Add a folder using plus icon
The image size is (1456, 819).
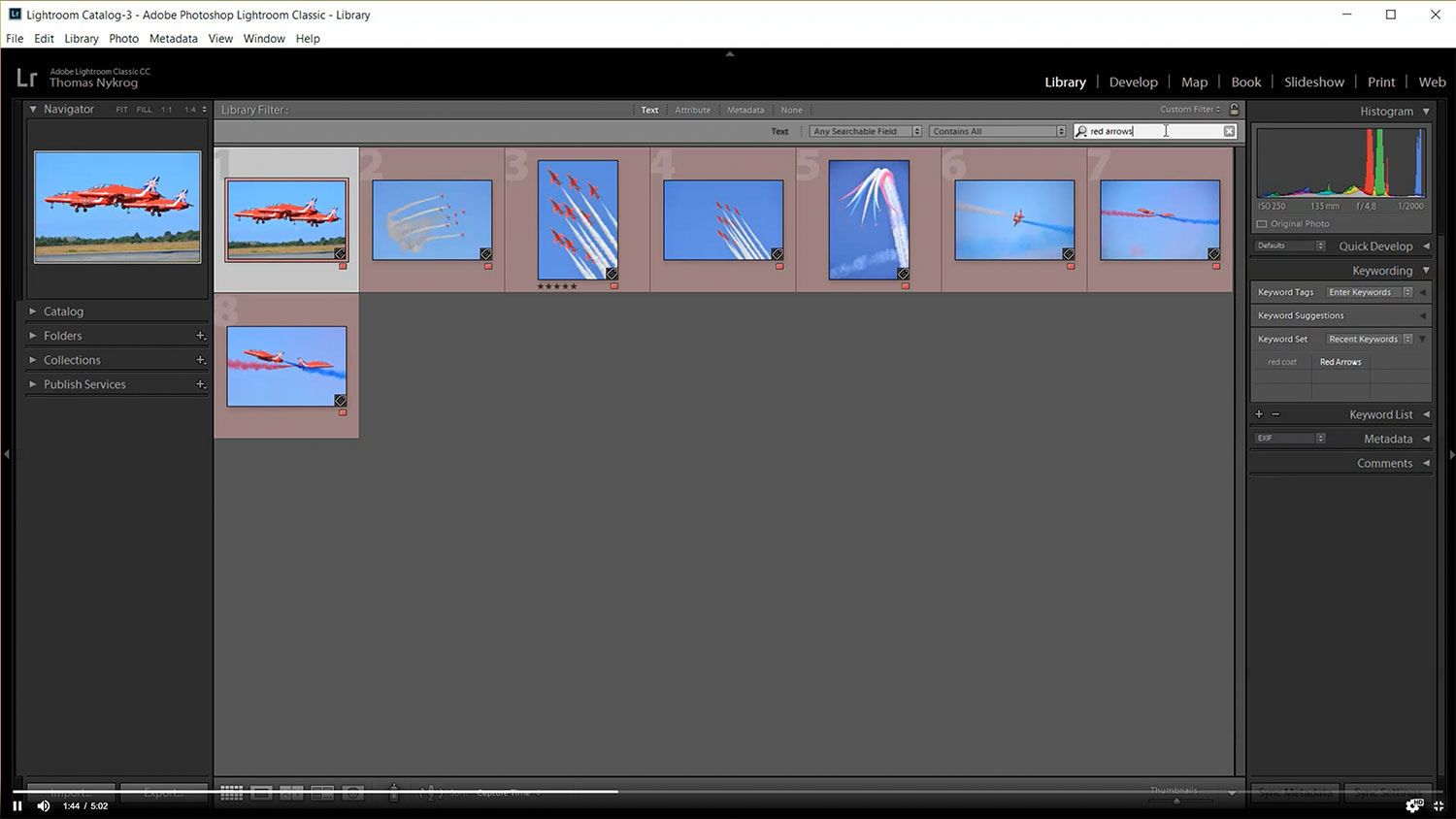tap(201, 336)
